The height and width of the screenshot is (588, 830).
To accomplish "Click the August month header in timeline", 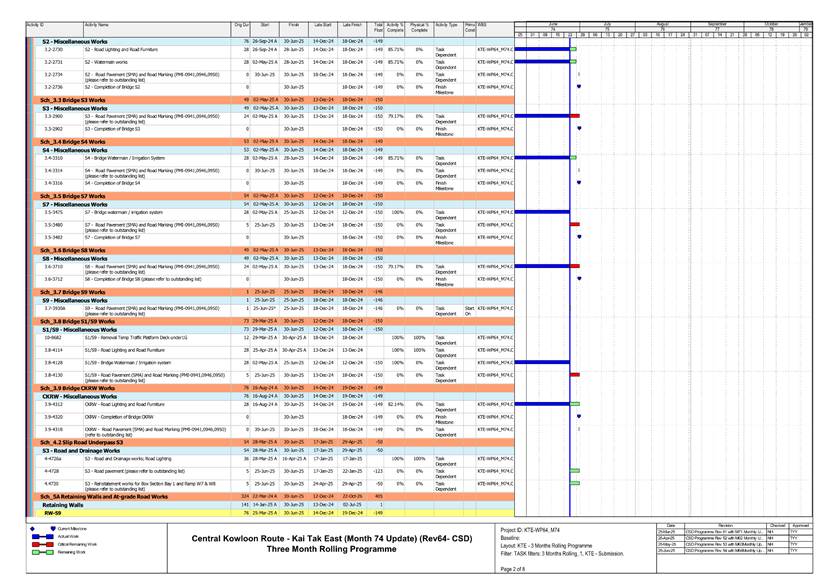I will (662, 22).
